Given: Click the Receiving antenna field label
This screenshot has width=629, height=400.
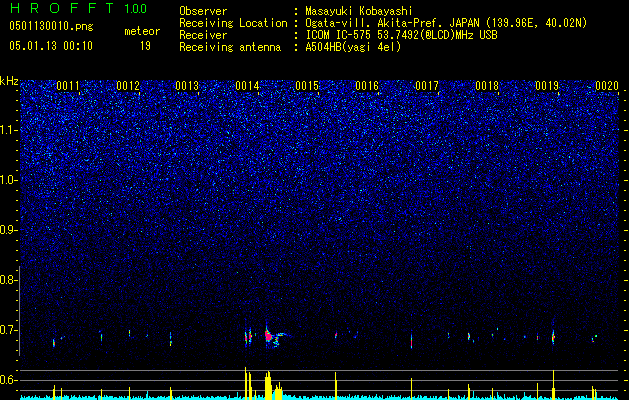Looking at the screenshot, I should click(x=230, y=47).
